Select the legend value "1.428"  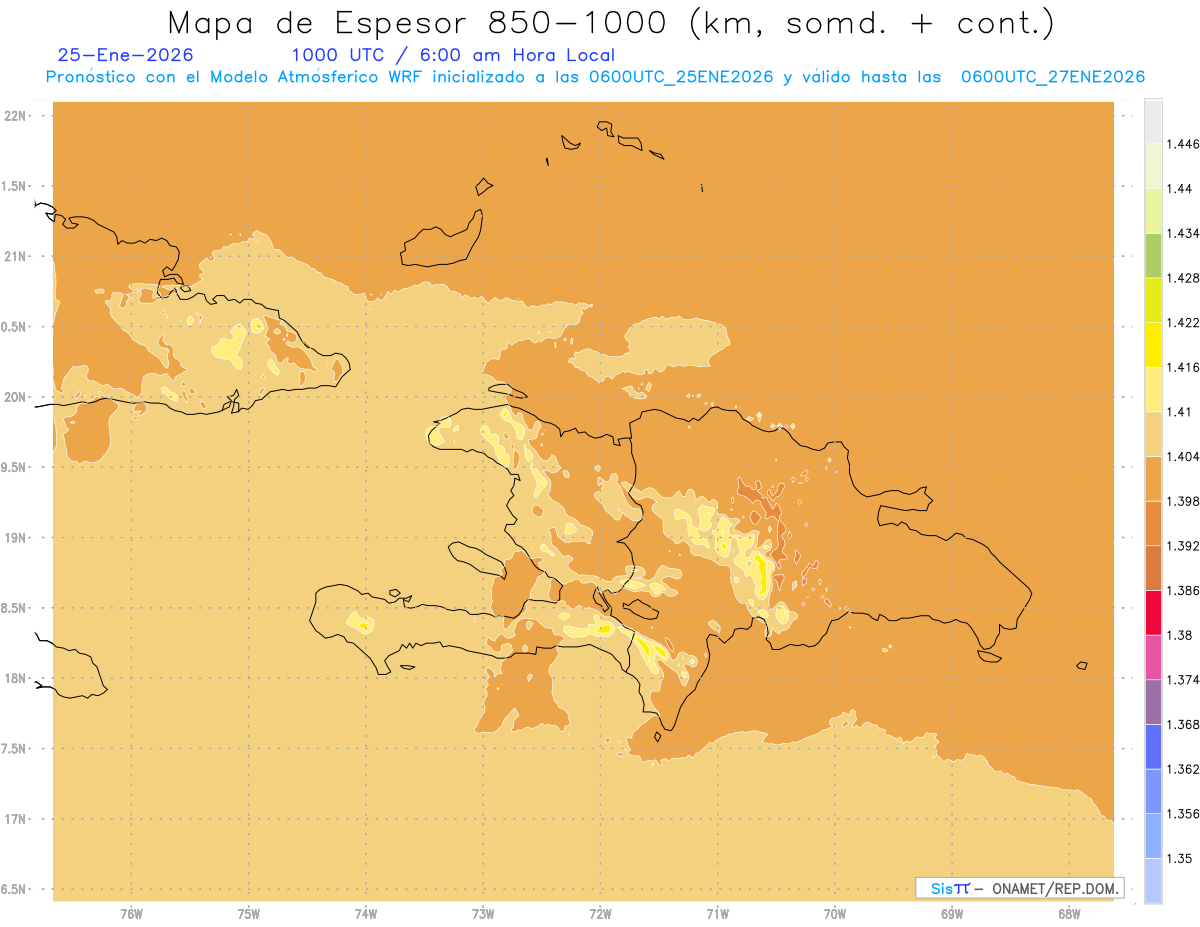[1183, 278]
